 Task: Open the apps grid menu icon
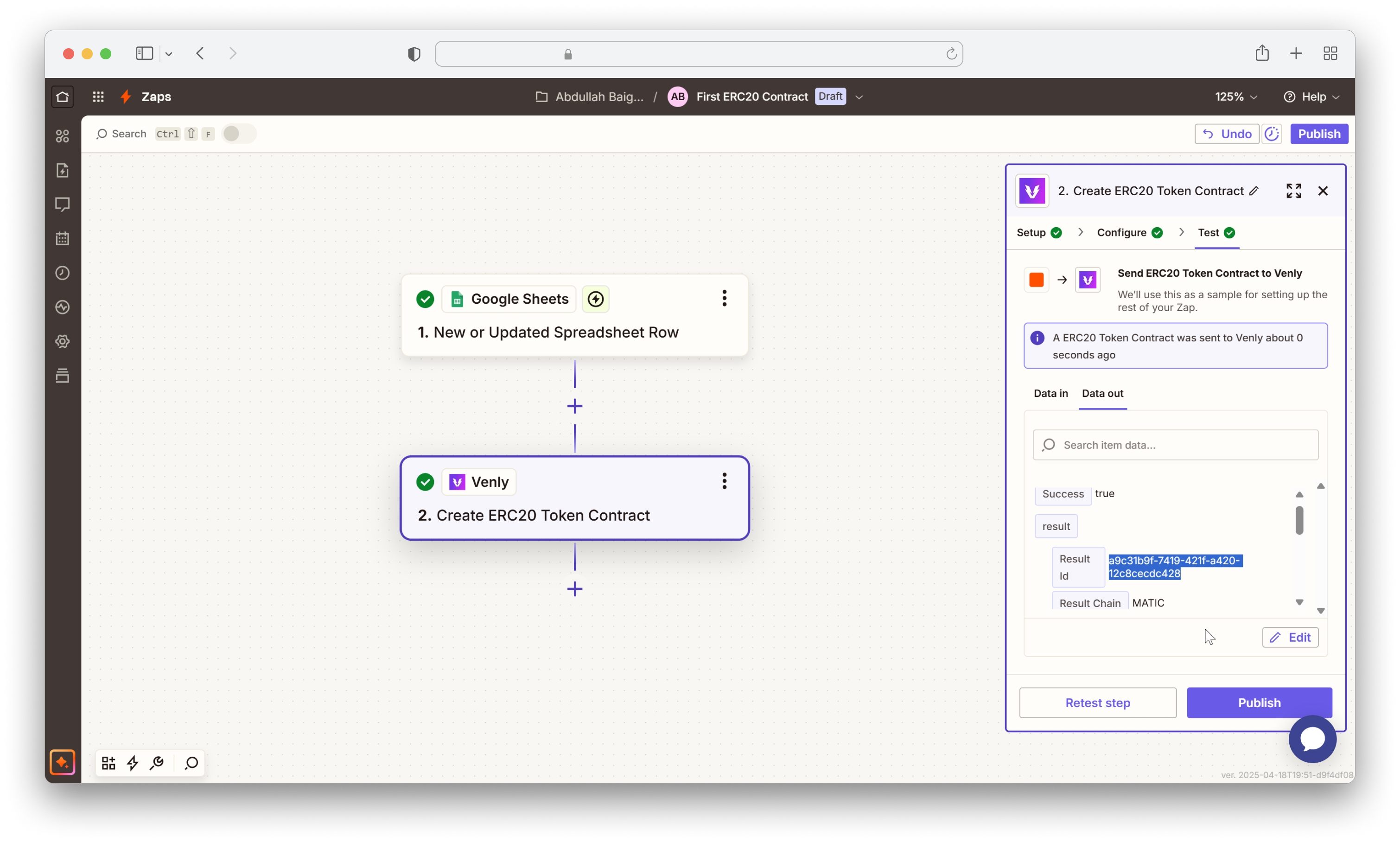pyautogui.click(x=98, y=96)
